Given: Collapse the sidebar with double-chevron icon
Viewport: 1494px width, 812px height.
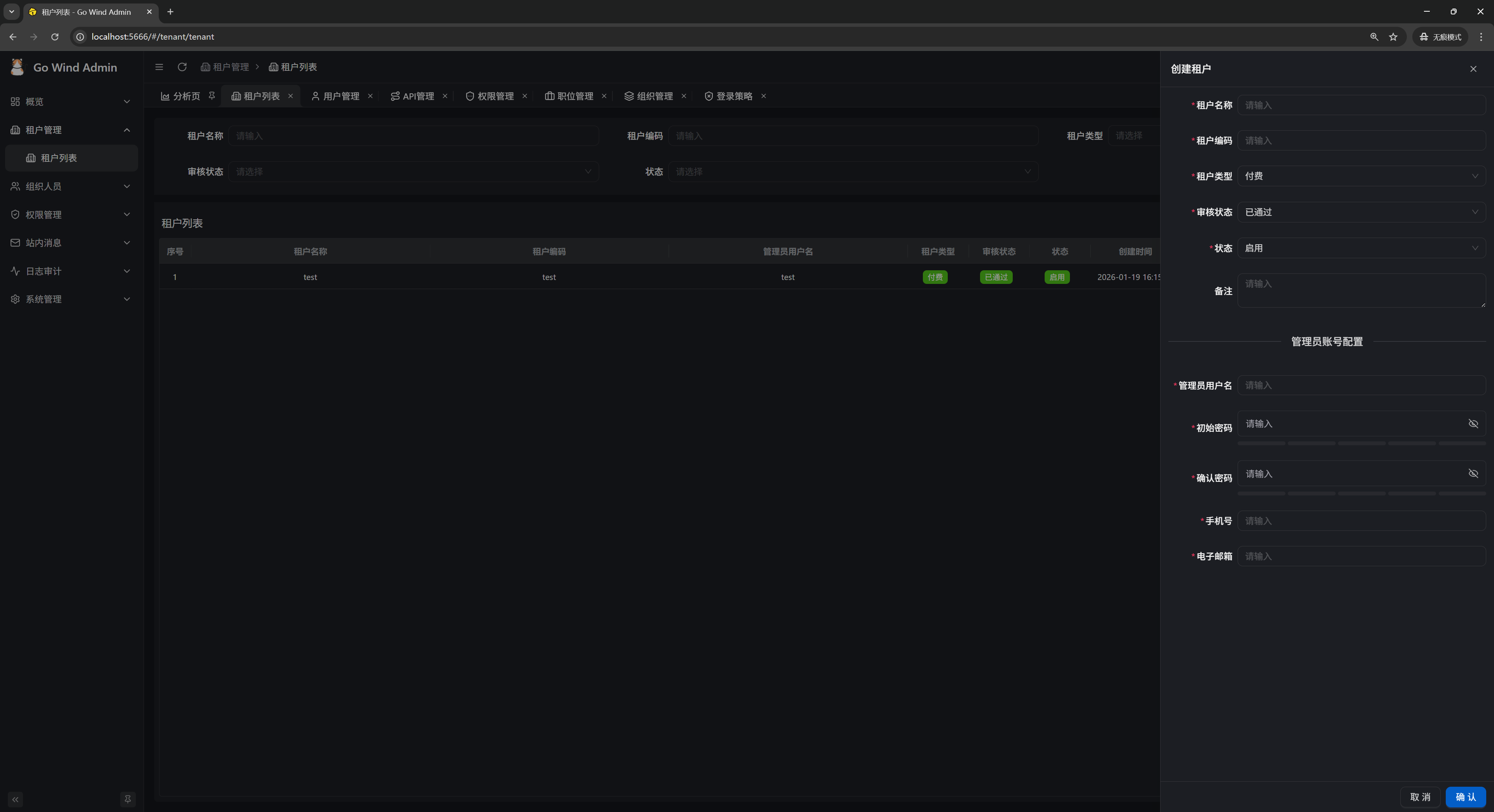Looking at the screenshot, I should (x=15, y=799).
